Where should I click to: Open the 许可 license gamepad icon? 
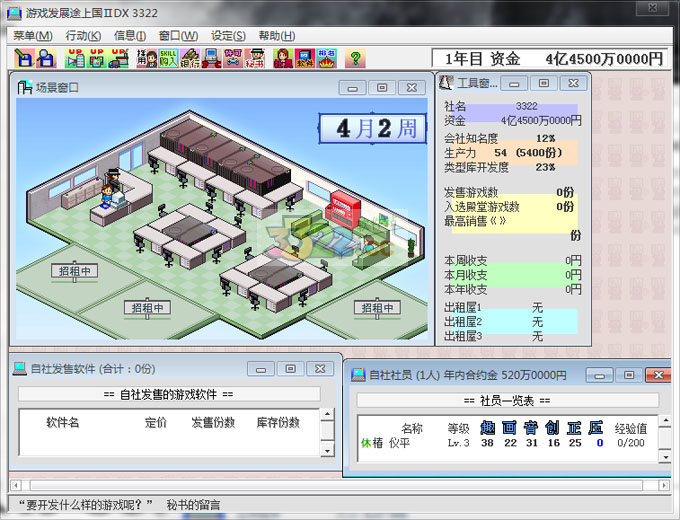233,58
